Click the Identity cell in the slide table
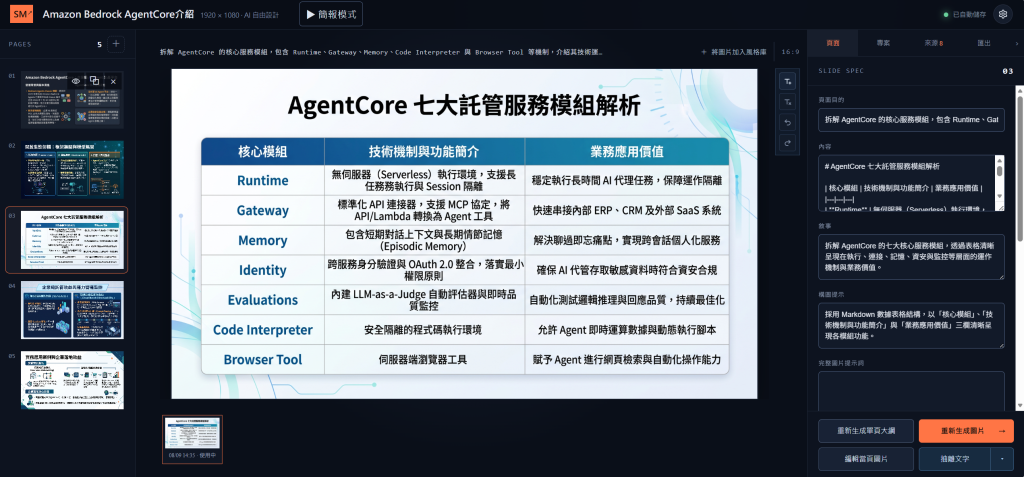 (x=263, y=270)
